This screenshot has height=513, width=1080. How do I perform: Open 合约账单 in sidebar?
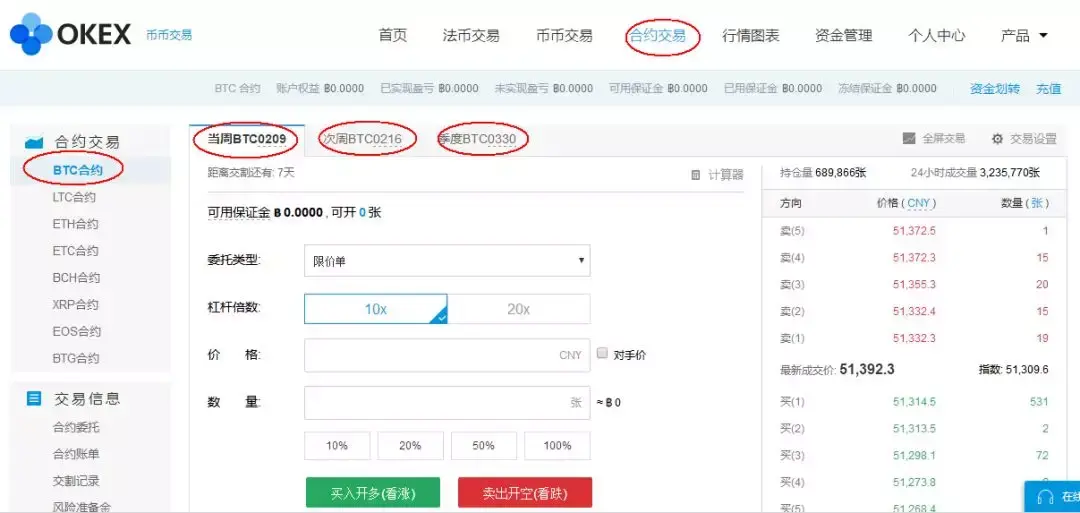pyautogui.click(x=76, y=454)
